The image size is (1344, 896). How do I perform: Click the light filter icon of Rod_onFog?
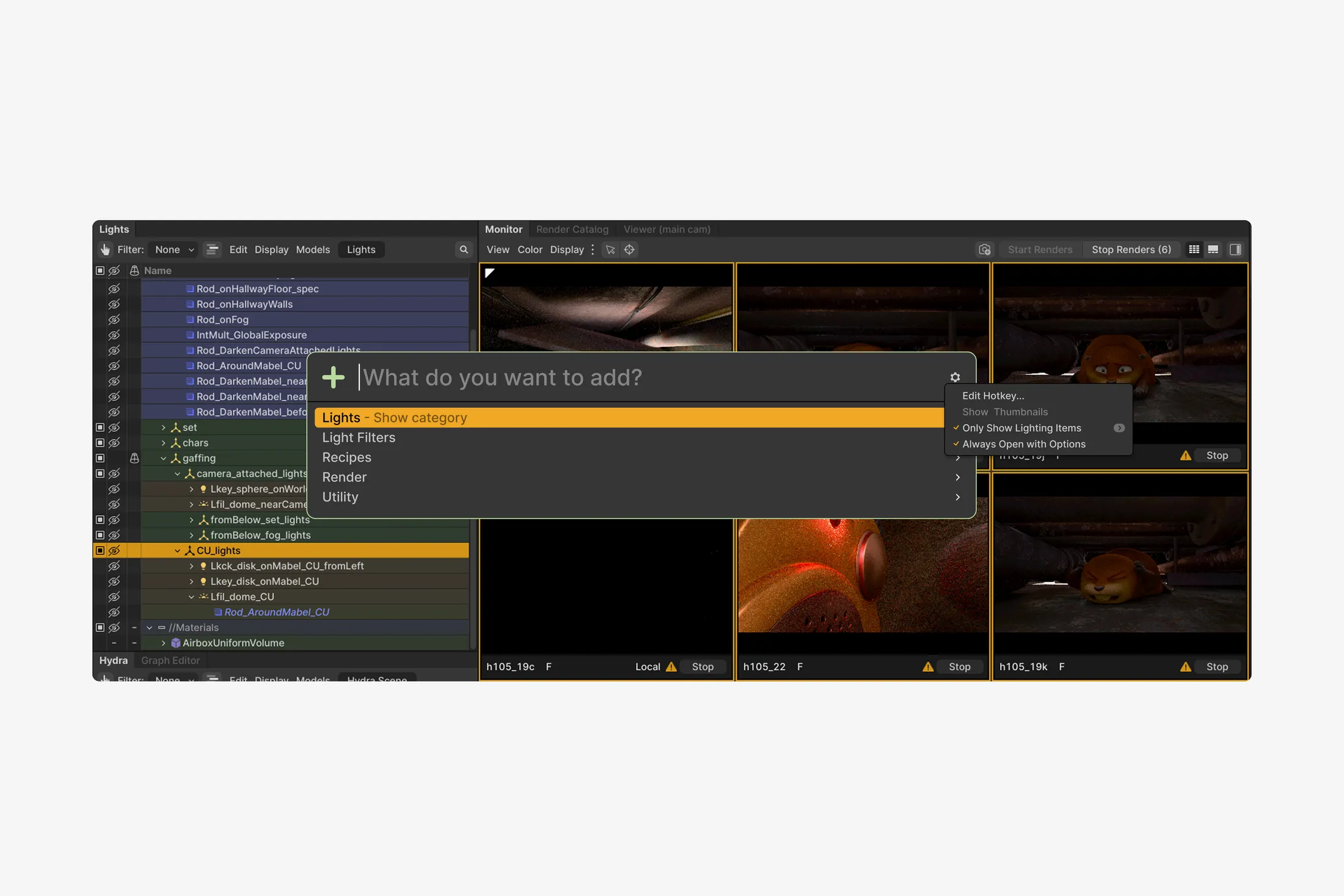point(190,319)
